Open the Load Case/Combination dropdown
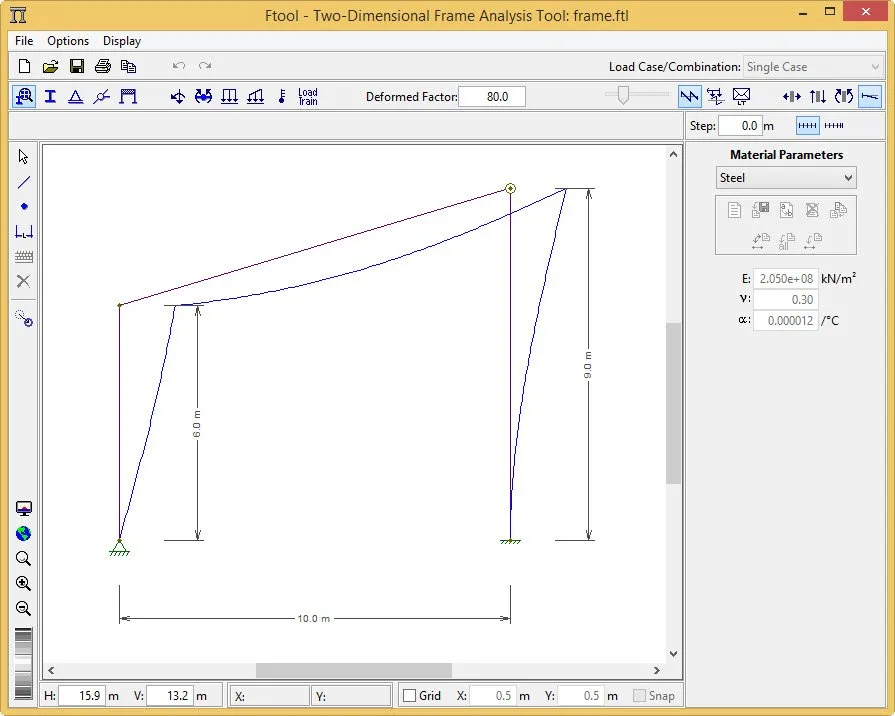This screenshot has height=716, width=895. (813, 67)
